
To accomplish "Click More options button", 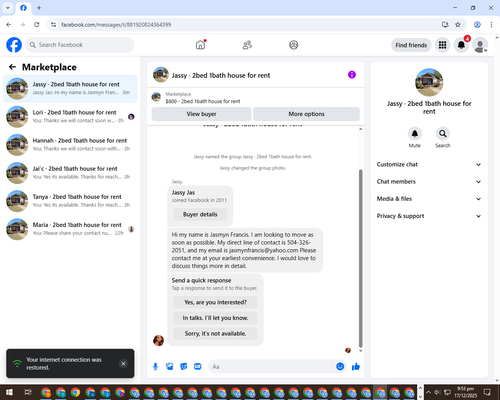I will click(306, 114).
